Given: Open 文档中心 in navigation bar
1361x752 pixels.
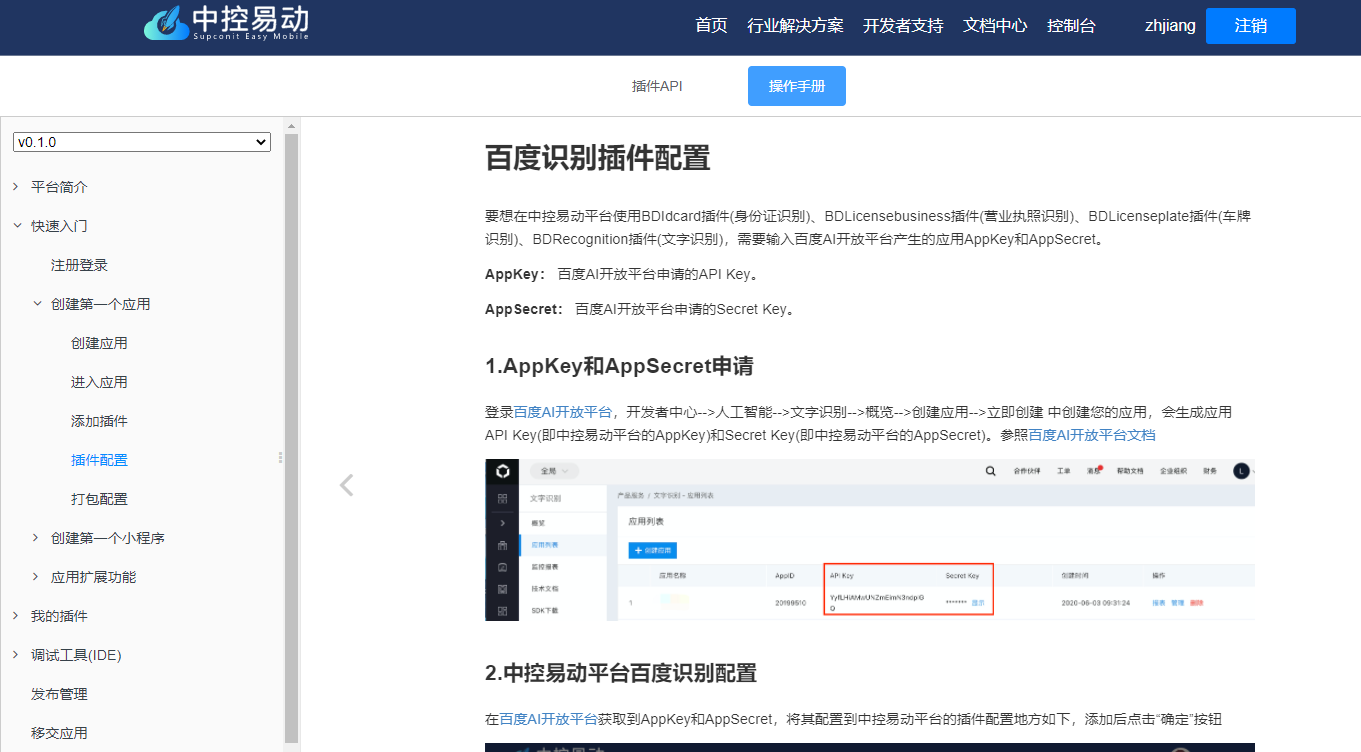Looking at the screenshot, I should 995,26.
